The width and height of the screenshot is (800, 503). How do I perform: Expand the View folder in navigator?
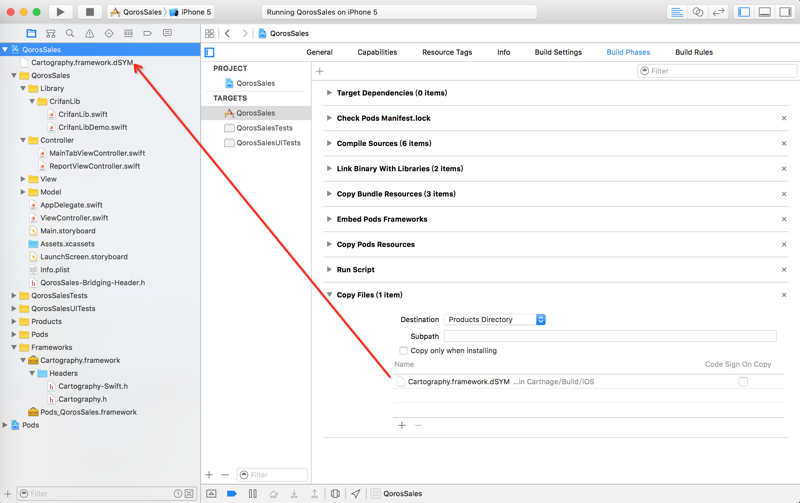23,179
